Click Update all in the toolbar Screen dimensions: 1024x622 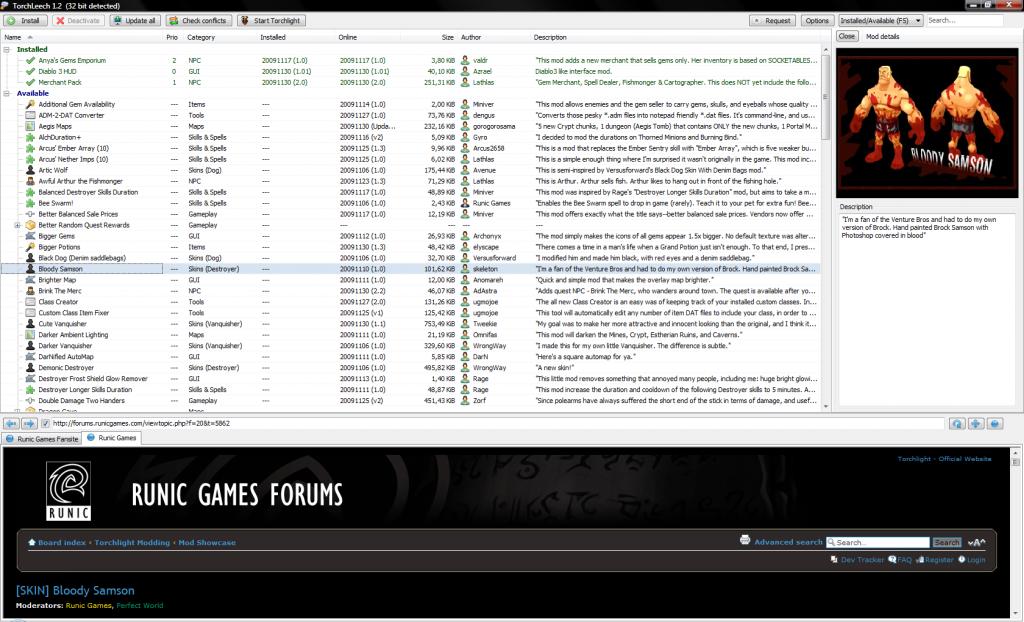coord(135,20)
